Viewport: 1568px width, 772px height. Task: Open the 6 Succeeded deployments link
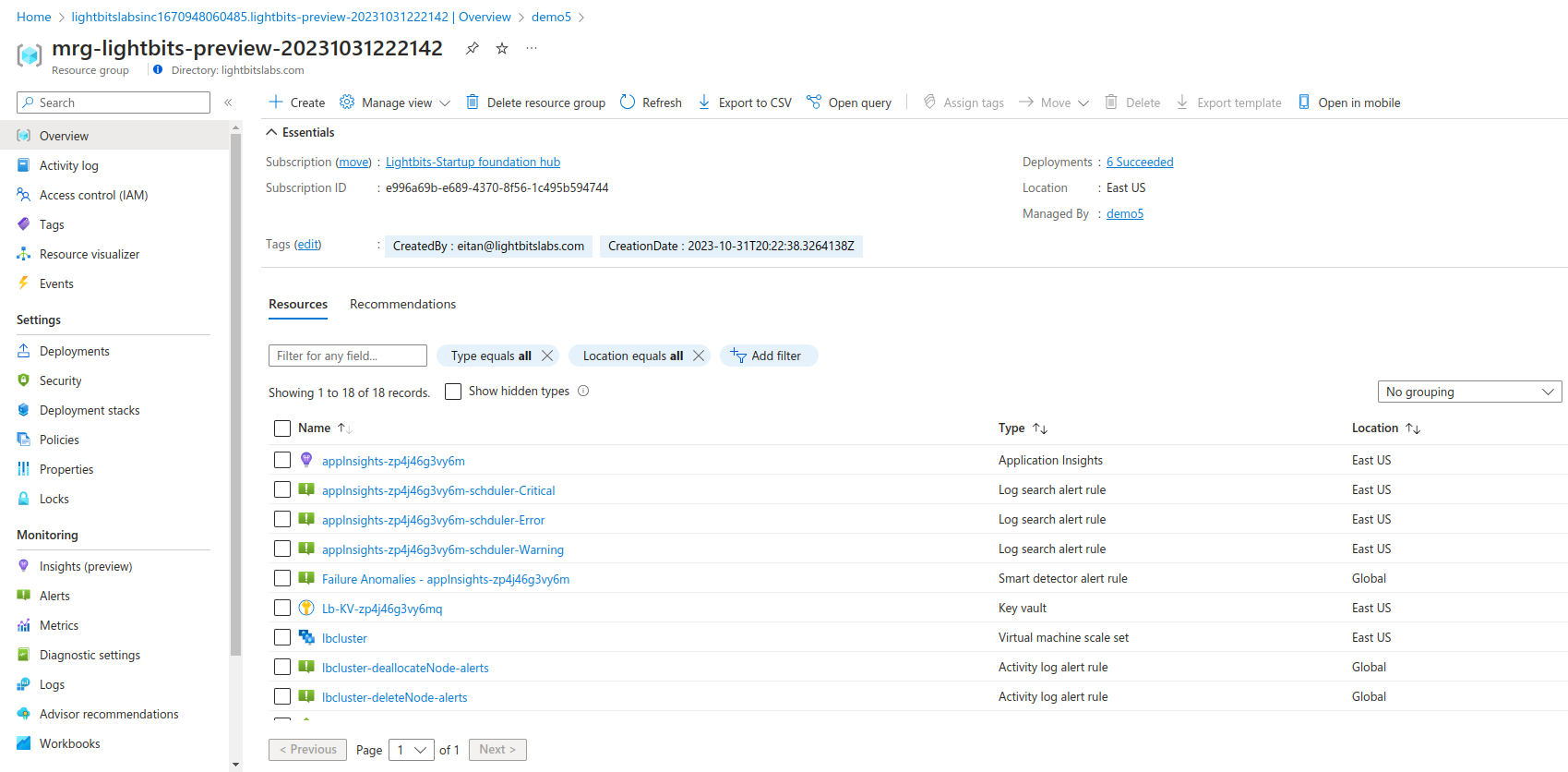(1140, 162)
